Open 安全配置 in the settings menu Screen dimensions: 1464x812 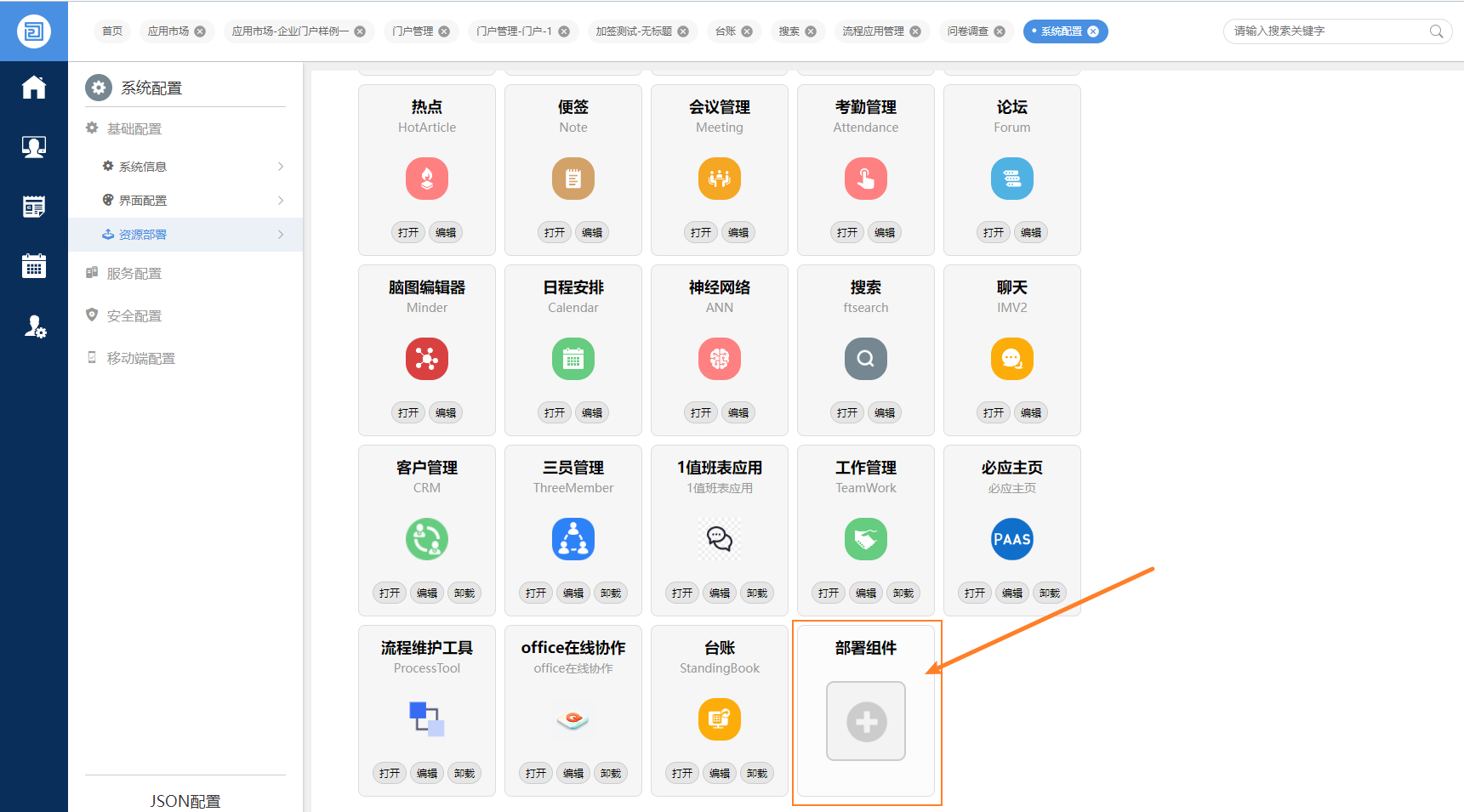click(134, 316)
